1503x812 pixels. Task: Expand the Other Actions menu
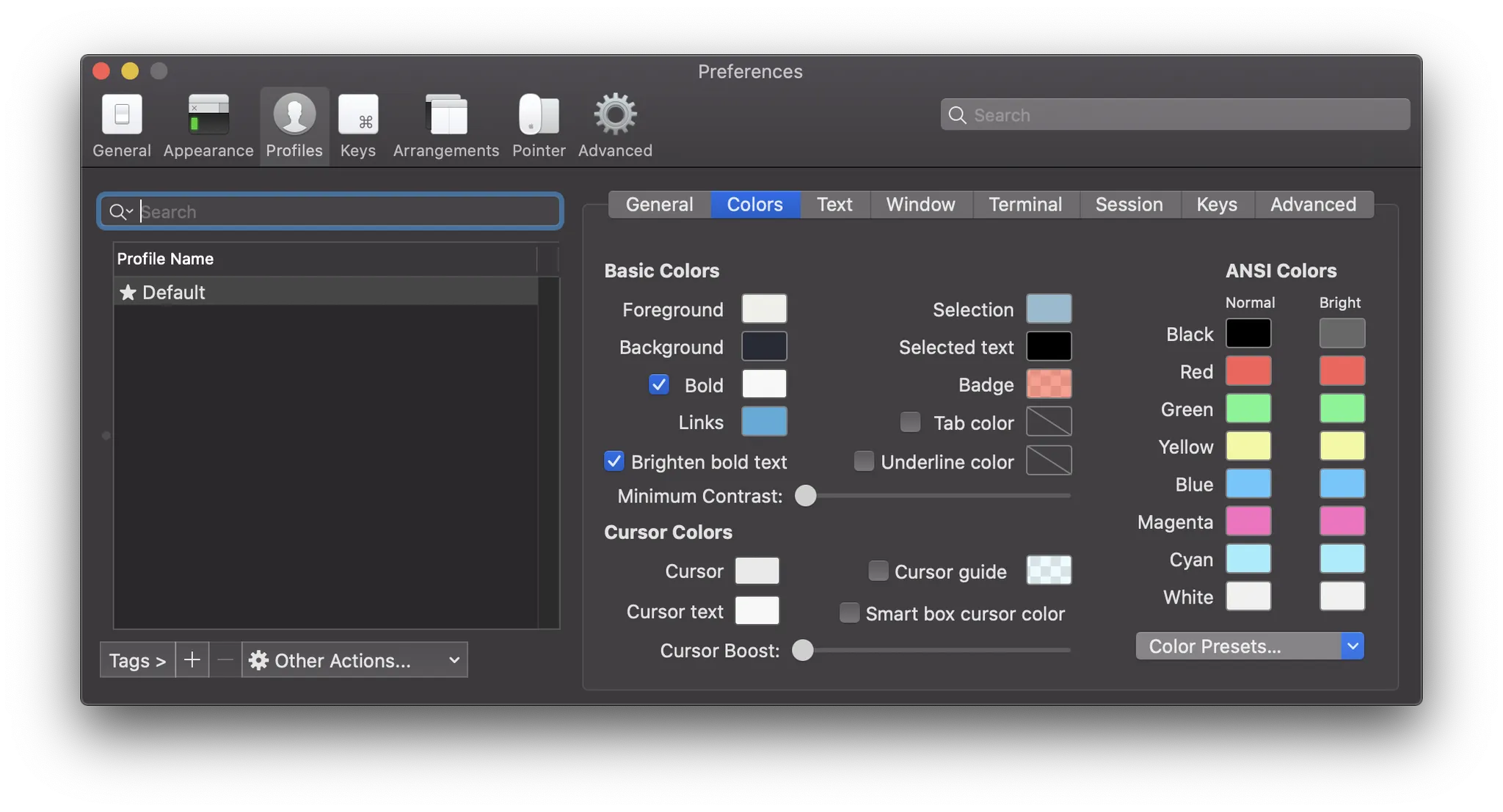[x=354, y=660]
